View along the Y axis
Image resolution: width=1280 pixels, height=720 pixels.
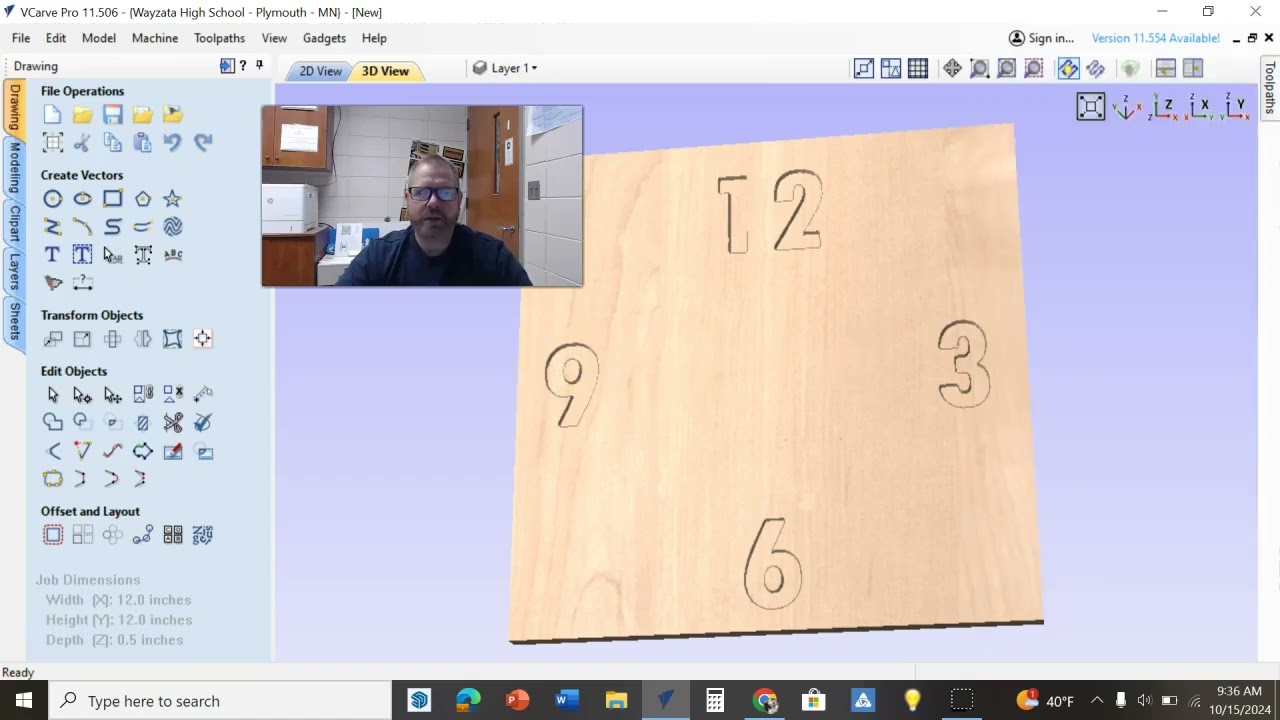[1235, 107]
